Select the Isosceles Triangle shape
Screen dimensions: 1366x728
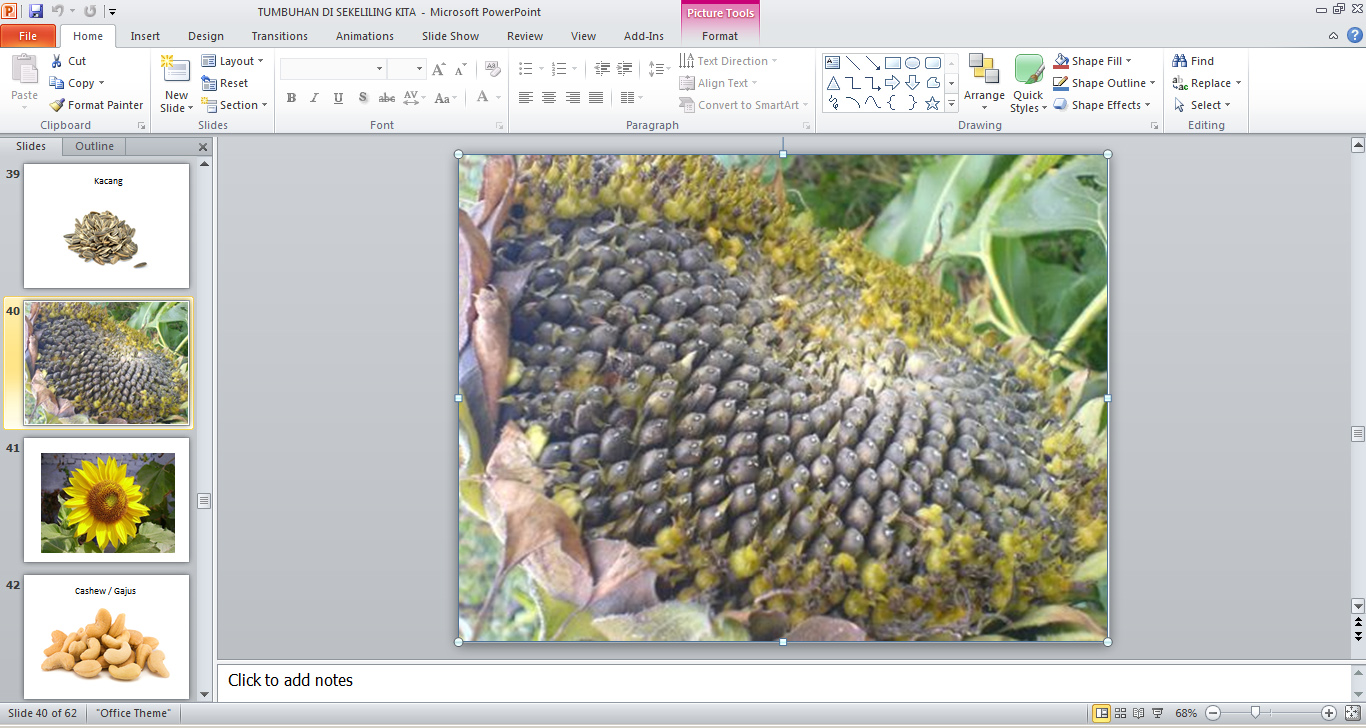833,83
